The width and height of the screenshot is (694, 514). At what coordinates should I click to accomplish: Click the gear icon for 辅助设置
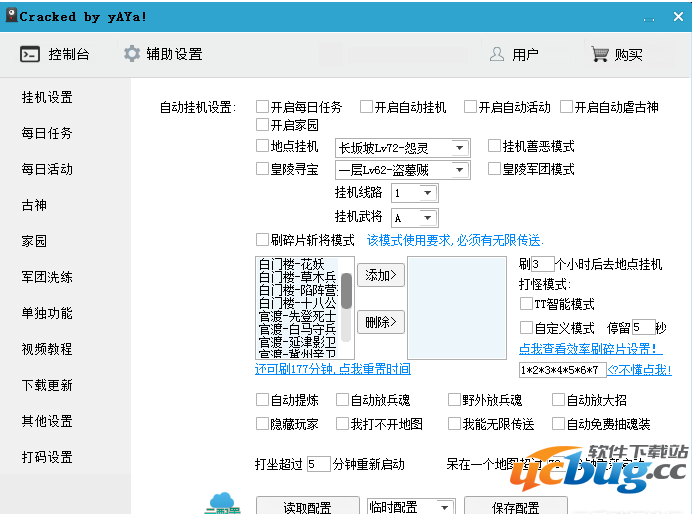132,54
